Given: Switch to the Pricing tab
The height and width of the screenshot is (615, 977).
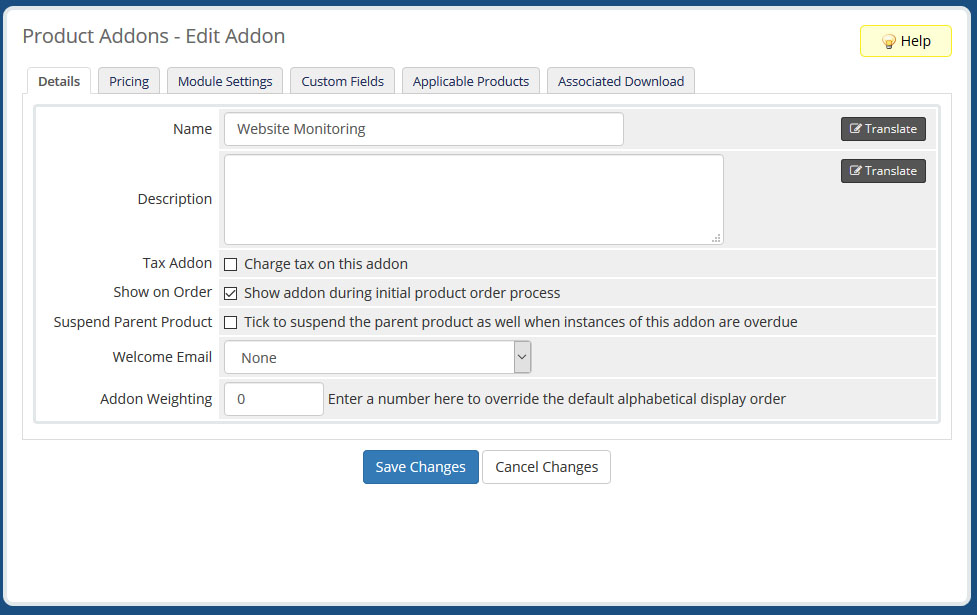Looking at the screenshot, I should (x=128, y=81).
